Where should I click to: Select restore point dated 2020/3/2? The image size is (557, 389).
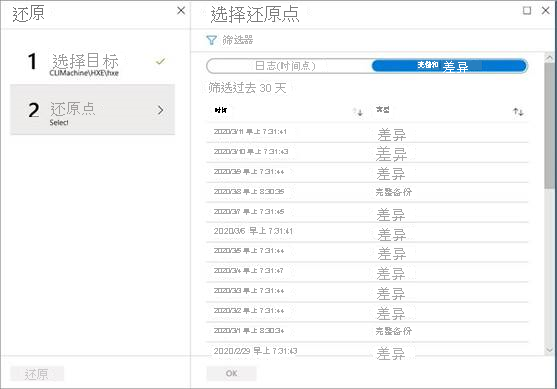click(x=367, y=312)
